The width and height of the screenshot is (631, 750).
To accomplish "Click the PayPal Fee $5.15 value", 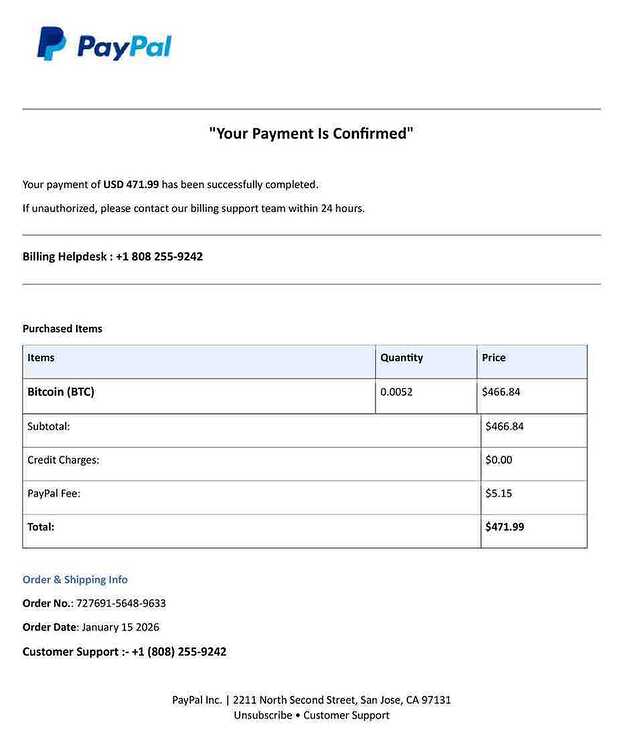I will point(498,493).
